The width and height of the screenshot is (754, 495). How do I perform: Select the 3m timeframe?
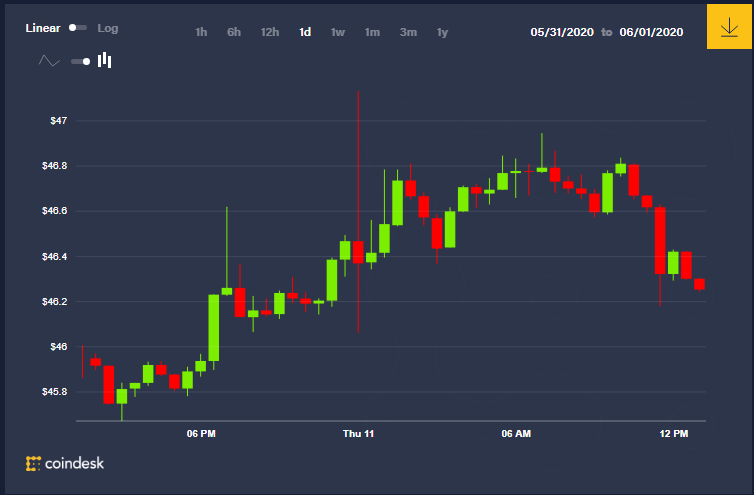click(x=408, y=32)
